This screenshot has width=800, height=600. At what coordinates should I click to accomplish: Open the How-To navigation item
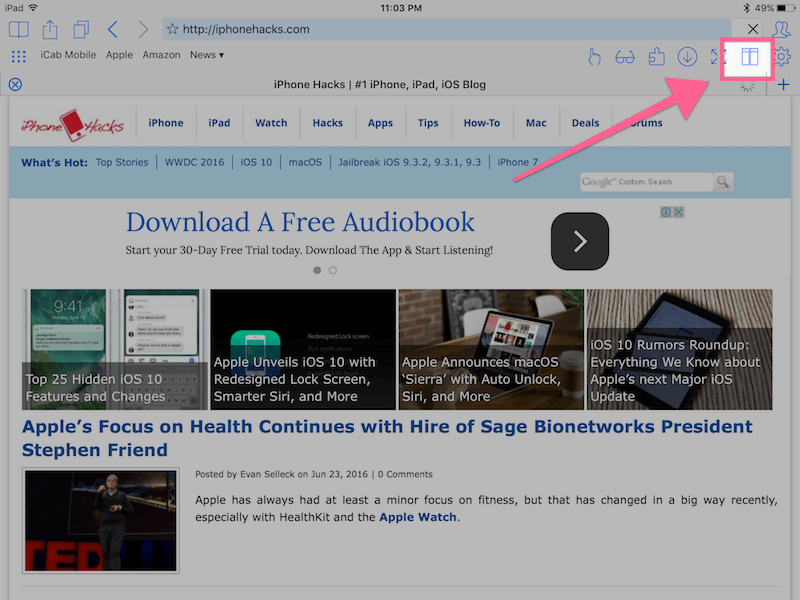coord(481,123)
